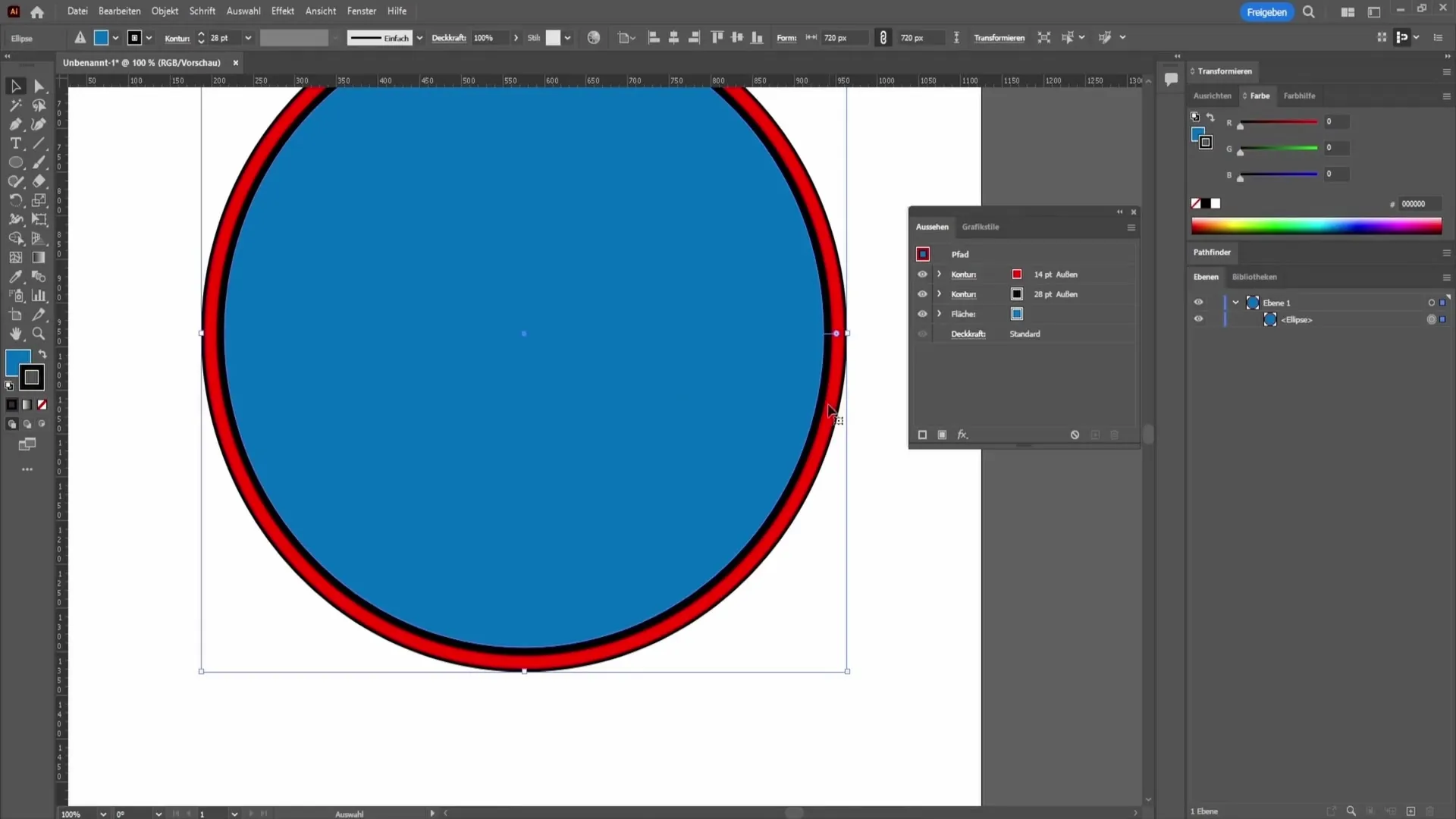1456x819 pixels.
Task: Open recolor artwork color wheel icon
Action: (594, 38)
